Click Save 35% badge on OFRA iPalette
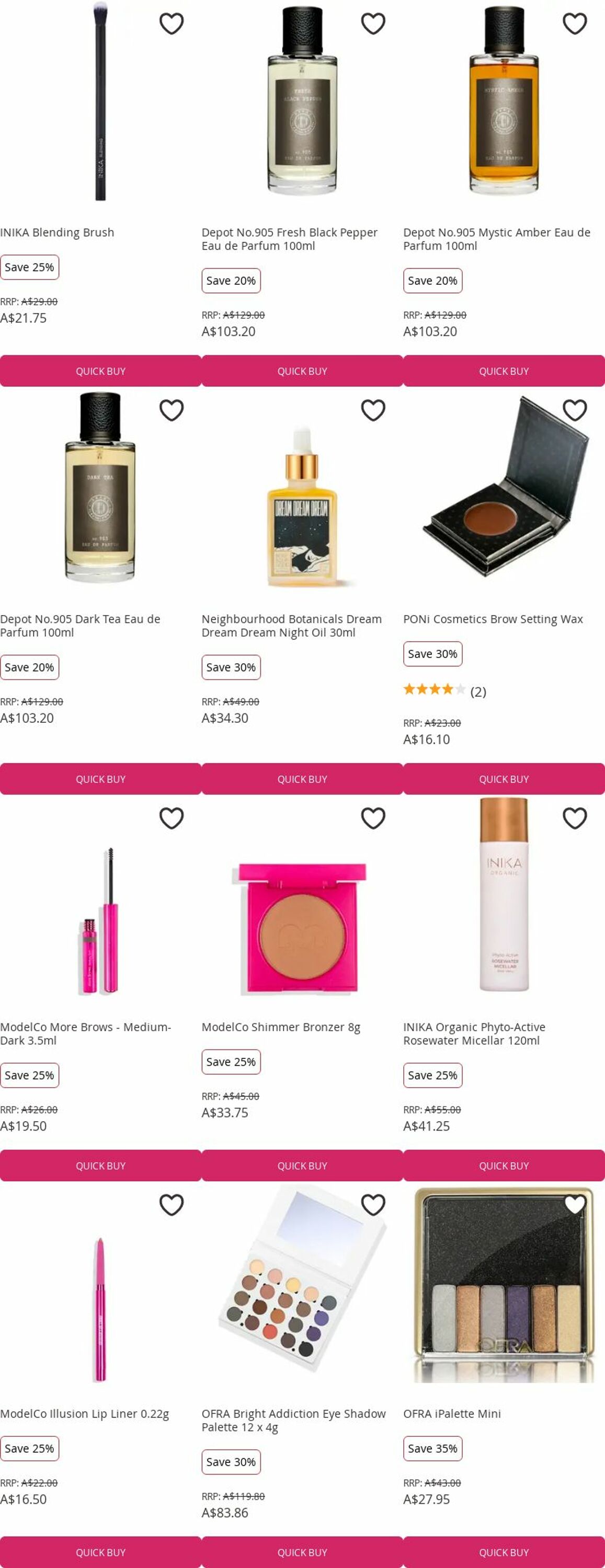605x1568 pixels. (x=432, y=1449)
